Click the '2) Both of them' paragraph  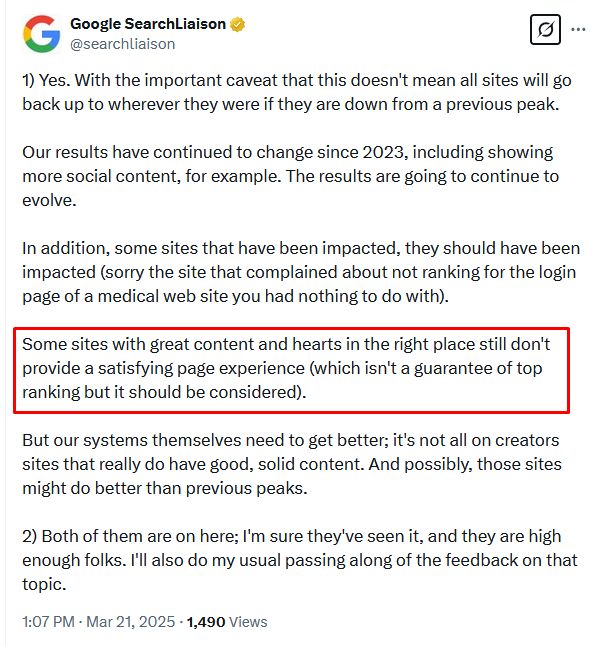pyautogui.click(x=300, y=560)
